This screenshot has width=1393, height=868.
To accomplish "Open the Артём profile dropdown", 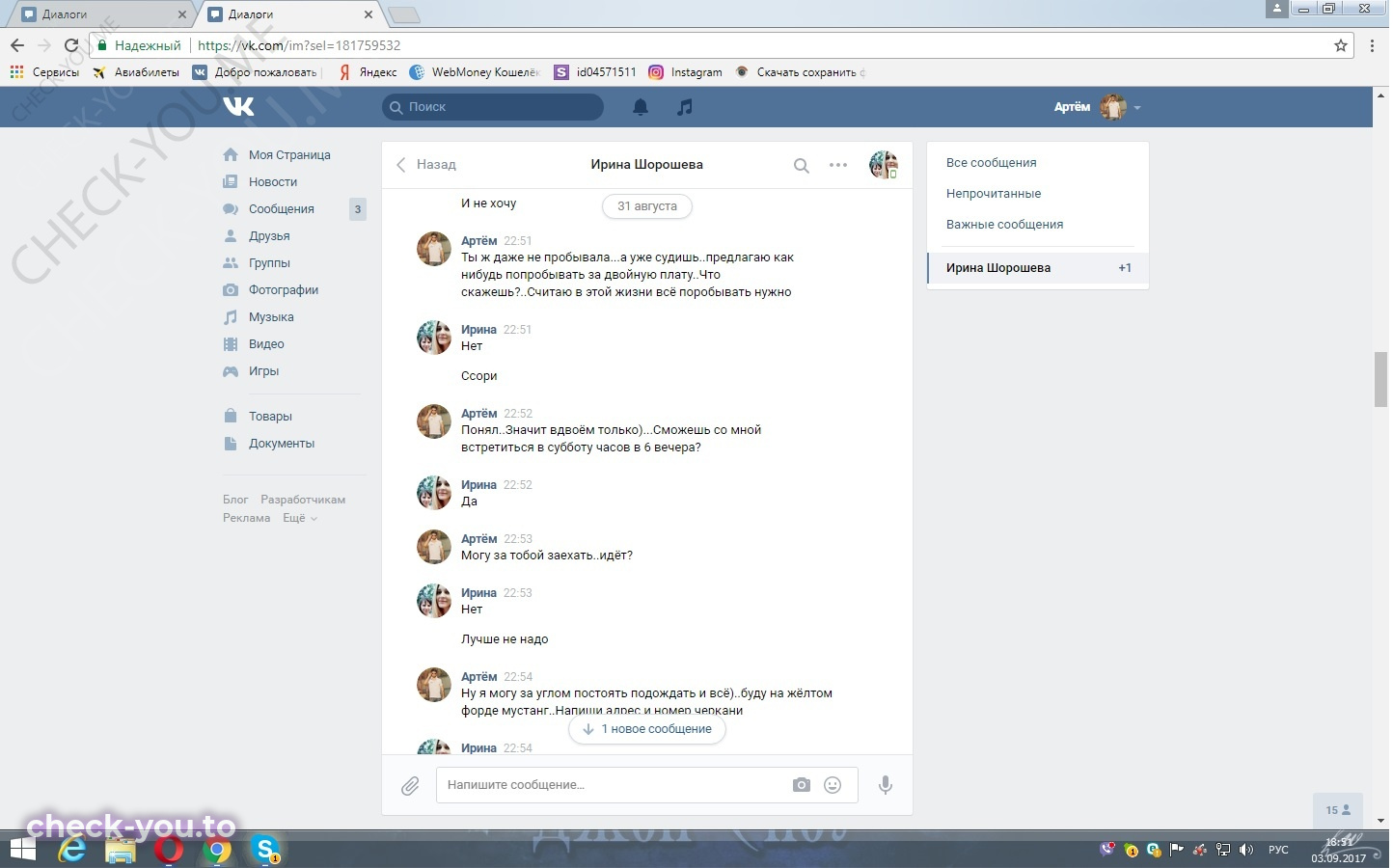I will pyautogui.click(x=1098, y=107).
